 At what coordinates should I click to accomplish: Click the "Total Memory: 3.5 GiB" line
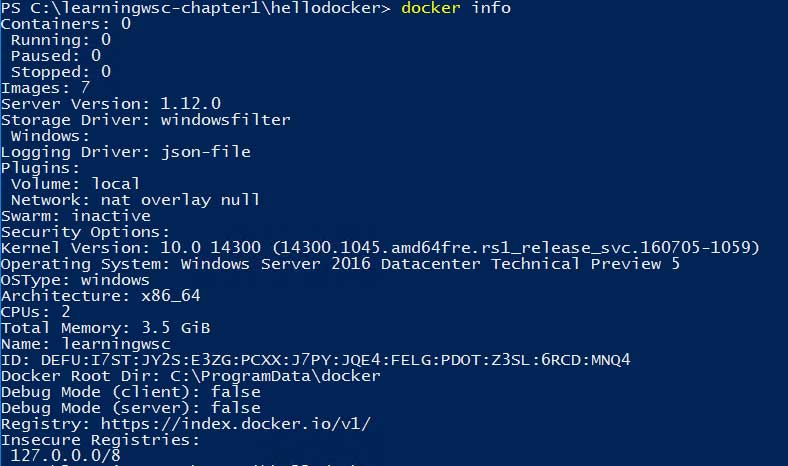pyautogui.click(x=106, y=328)
